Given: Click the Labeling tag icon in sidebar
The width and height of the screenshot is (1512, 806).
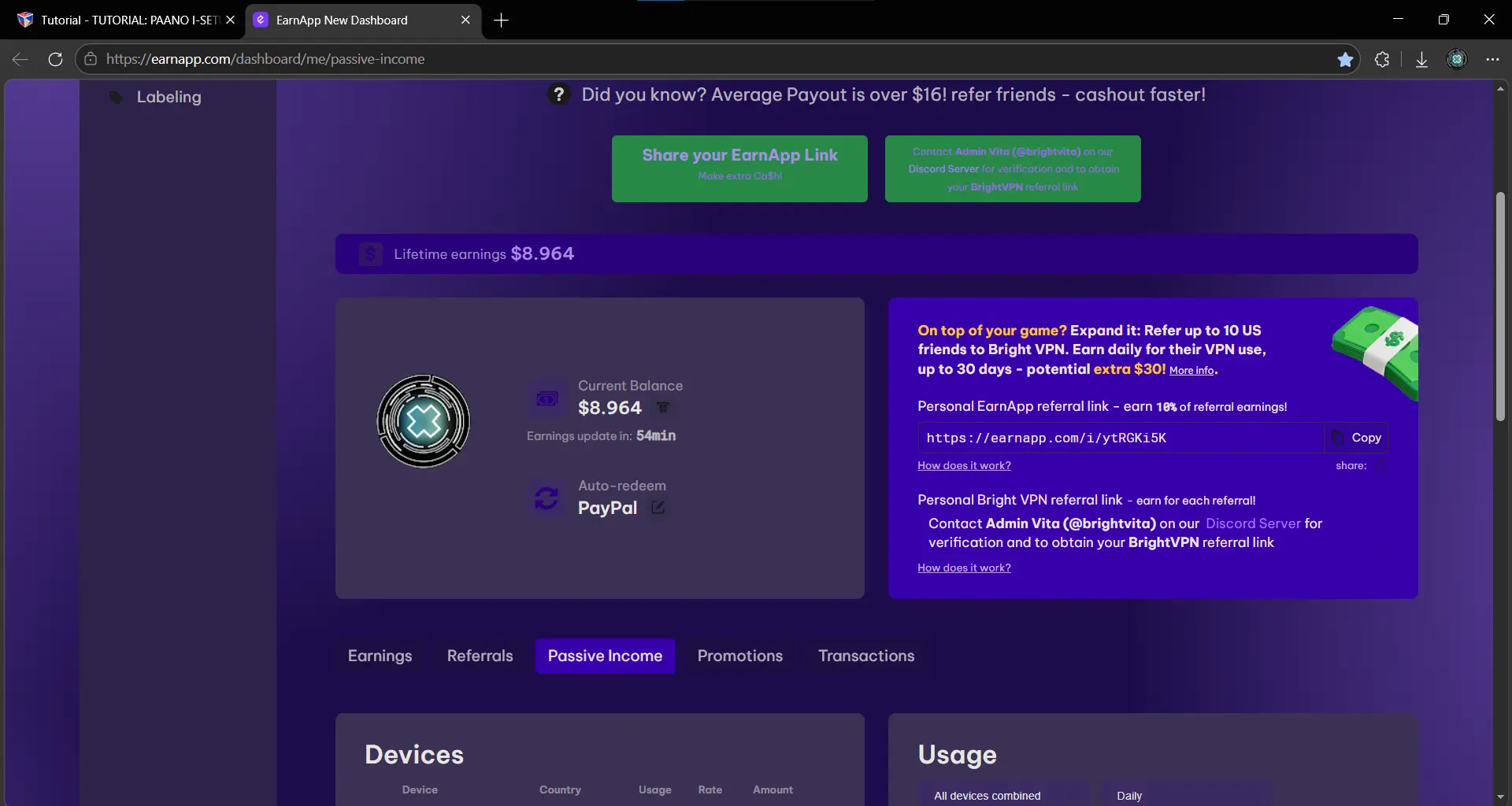Looking at the screenshot, I should pyautogui.click(x=116, y=98).
